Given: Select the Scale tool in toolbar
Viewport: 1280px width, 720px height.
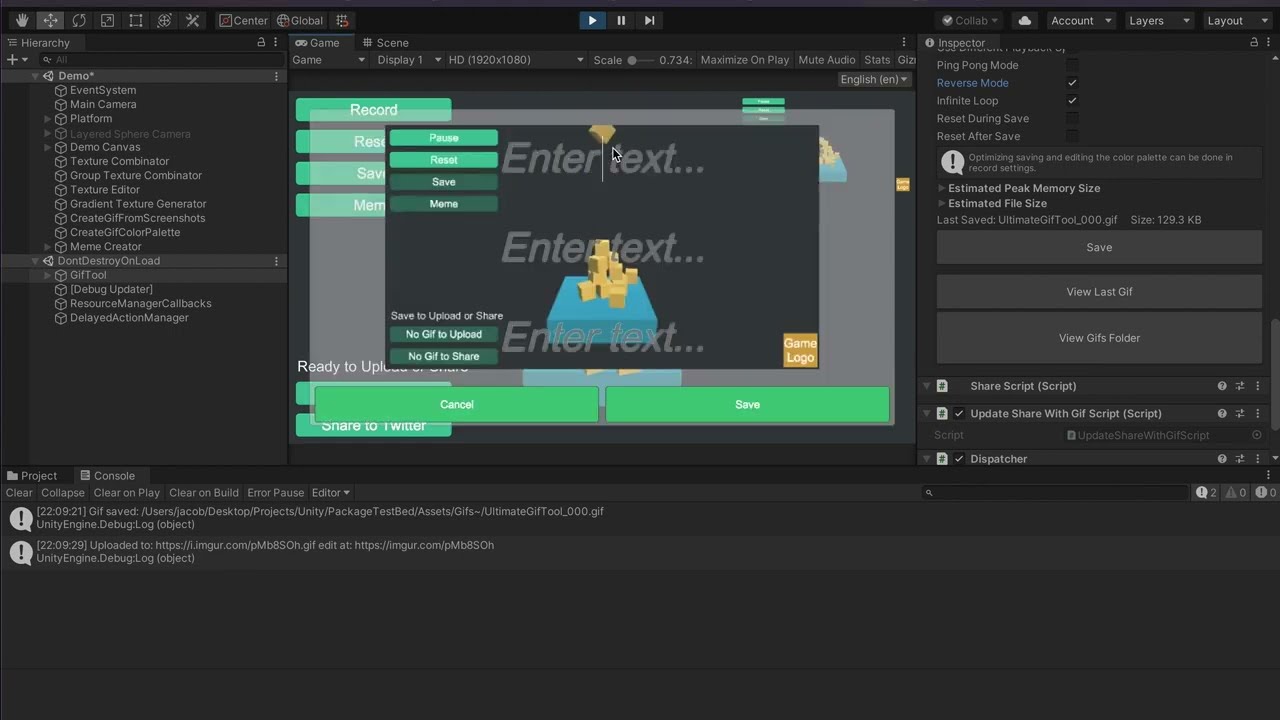Looking at the screenshot, I should tap(107, 20).
